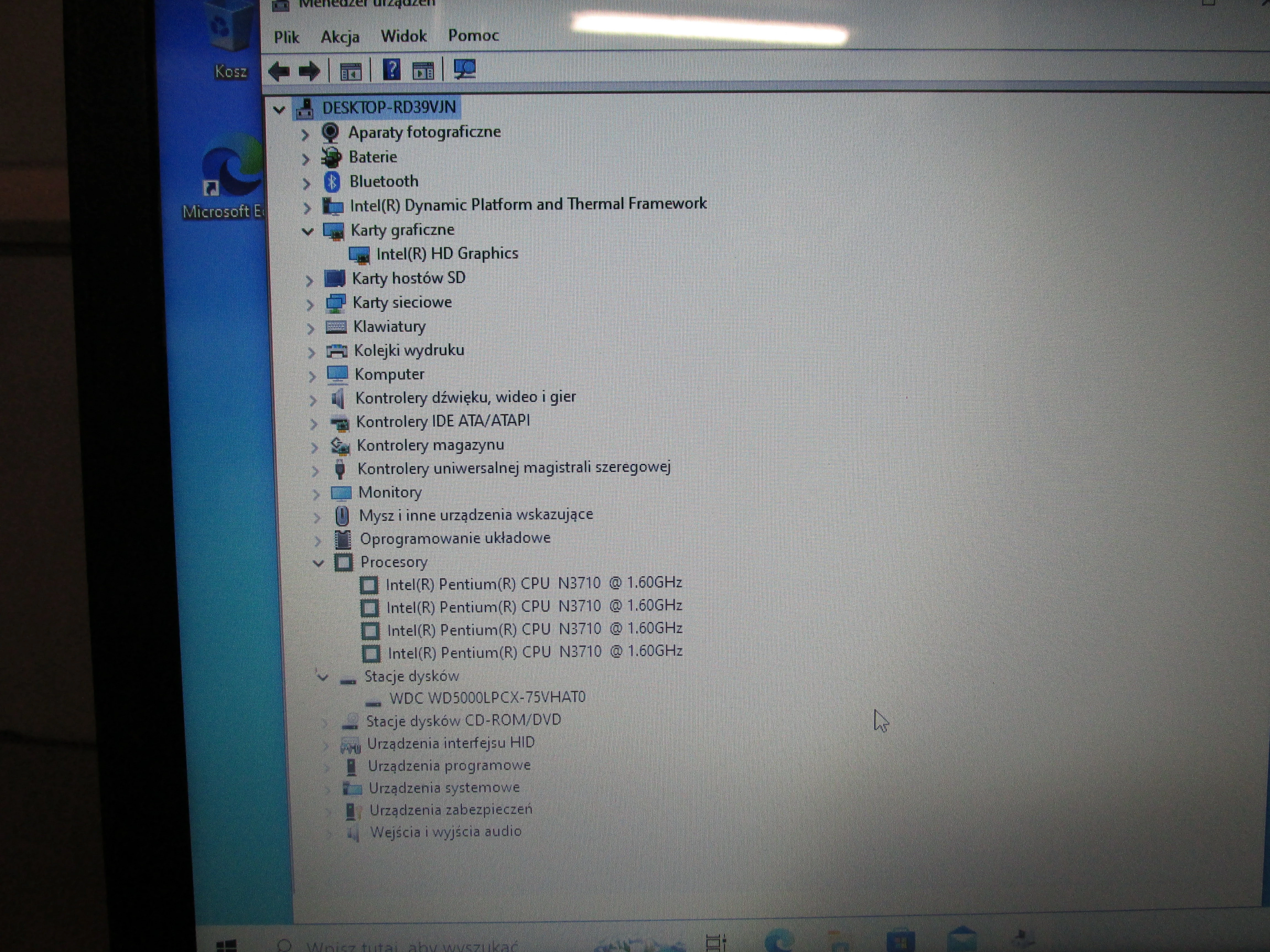Click the Kontrolery magazynu icon

click(x=339, y=446)
